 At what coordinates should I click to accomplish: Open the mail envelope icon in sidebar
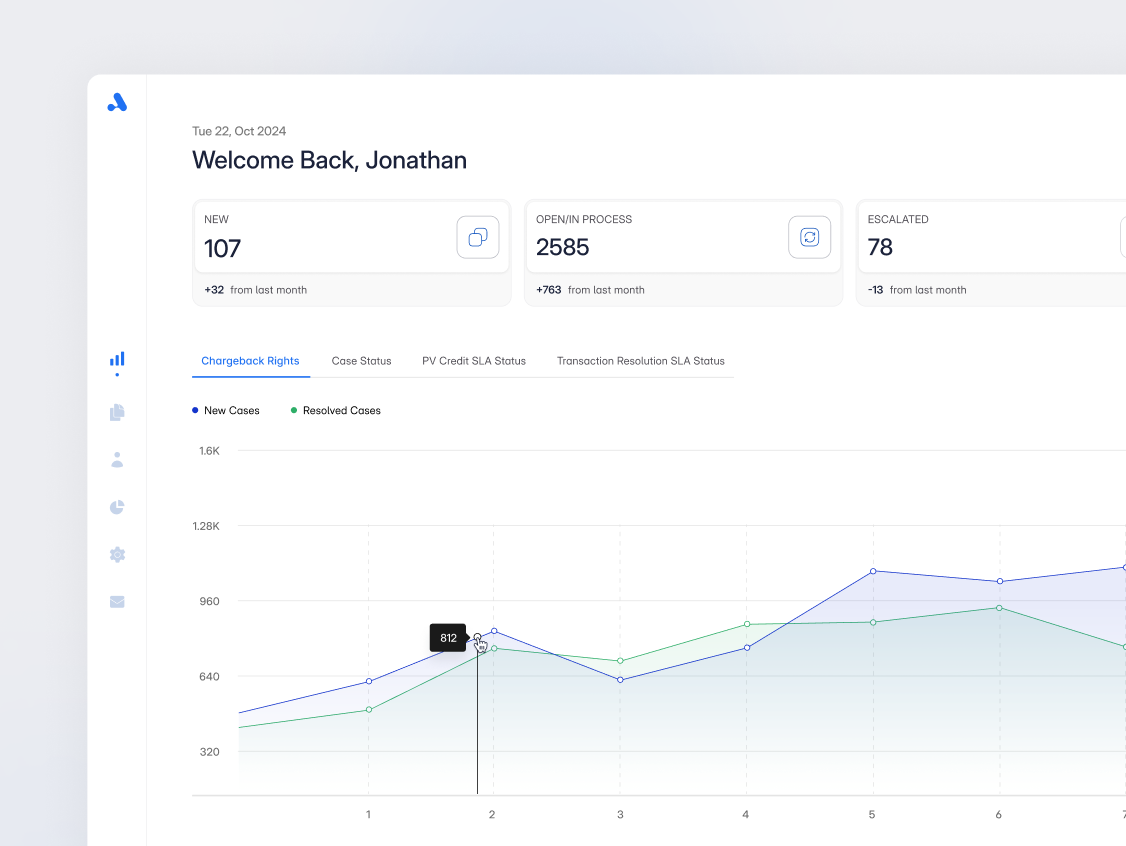pyautogui.click(x=116, y=601)
